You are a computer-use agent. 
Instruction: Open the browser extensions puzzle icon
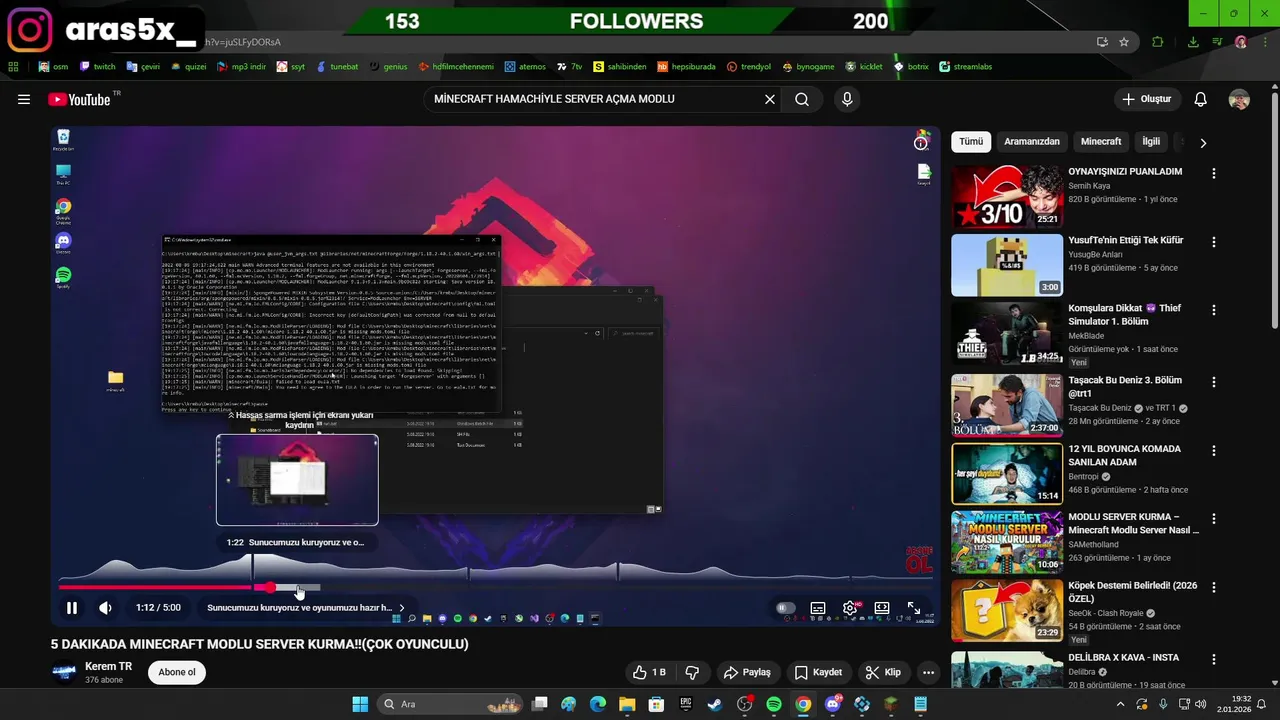[1158, 42]
